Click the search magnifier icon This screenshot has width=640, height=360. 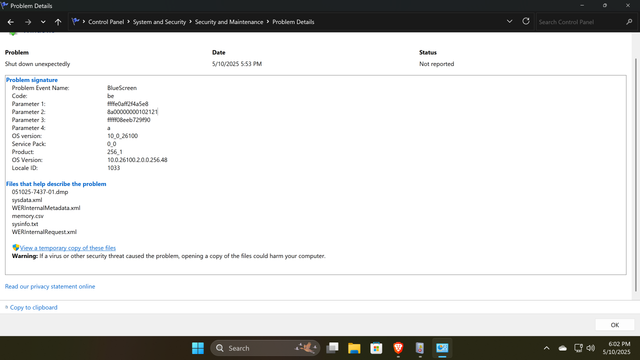coord(629,22)
